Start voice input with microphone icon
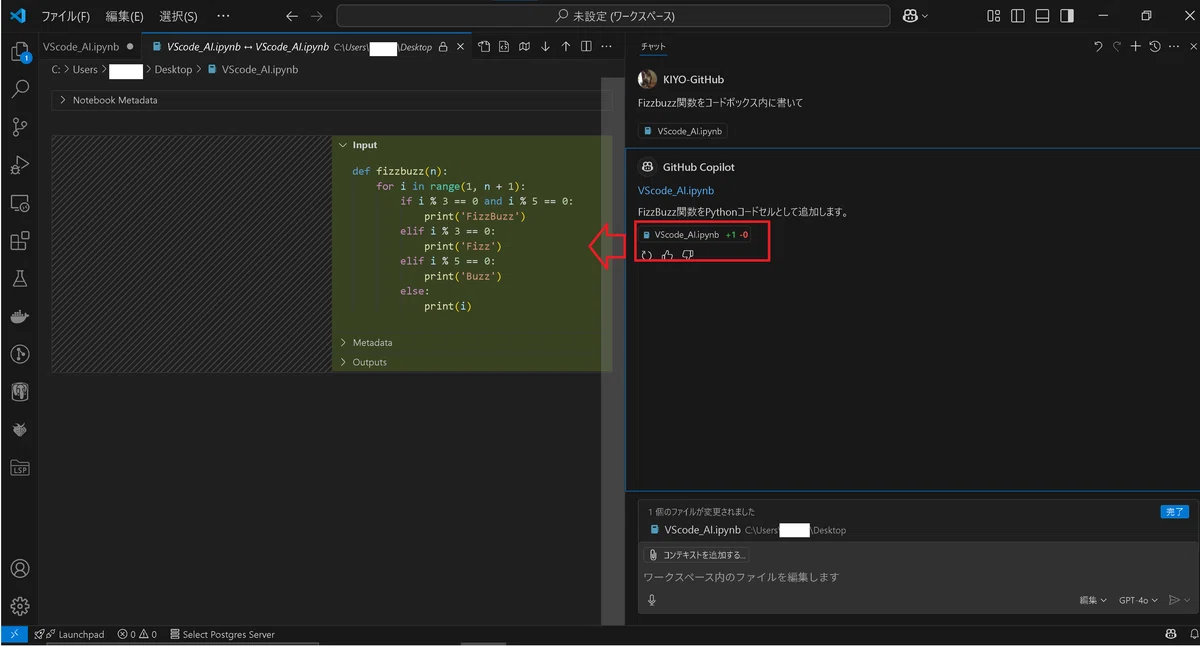The height and width of the screenshot is (646, 1200). click(x=652, y=600)
